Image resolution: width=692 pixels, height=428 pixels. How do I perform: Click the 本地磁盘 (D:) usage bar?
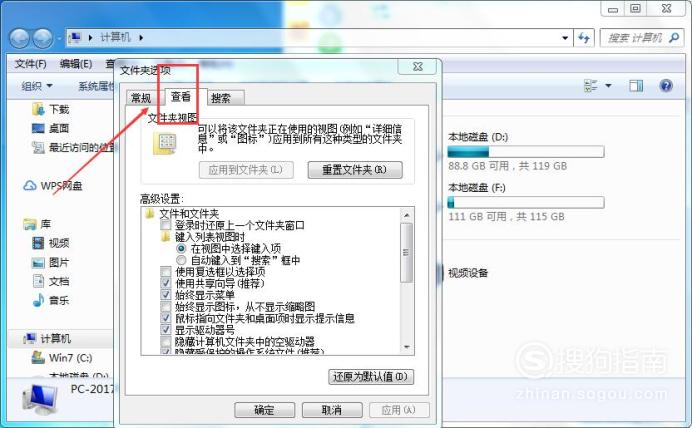point(526,152)
